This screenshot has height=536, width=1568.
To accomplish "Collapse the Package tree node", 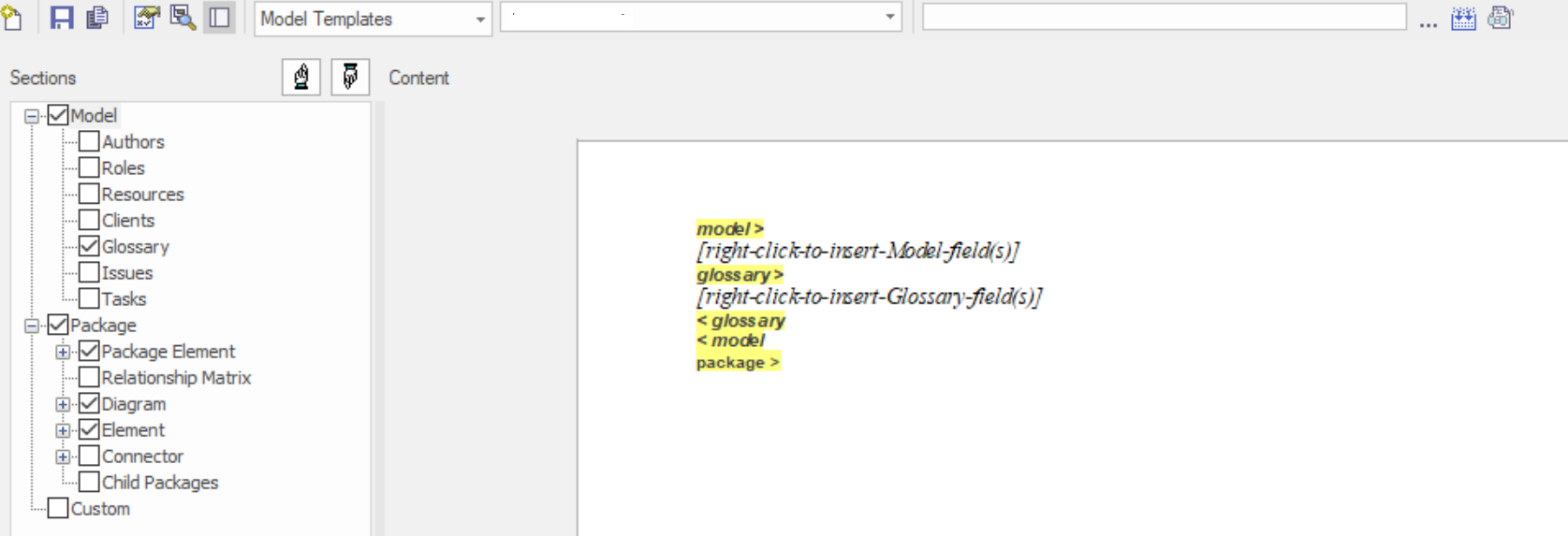I will coord(32,326).
